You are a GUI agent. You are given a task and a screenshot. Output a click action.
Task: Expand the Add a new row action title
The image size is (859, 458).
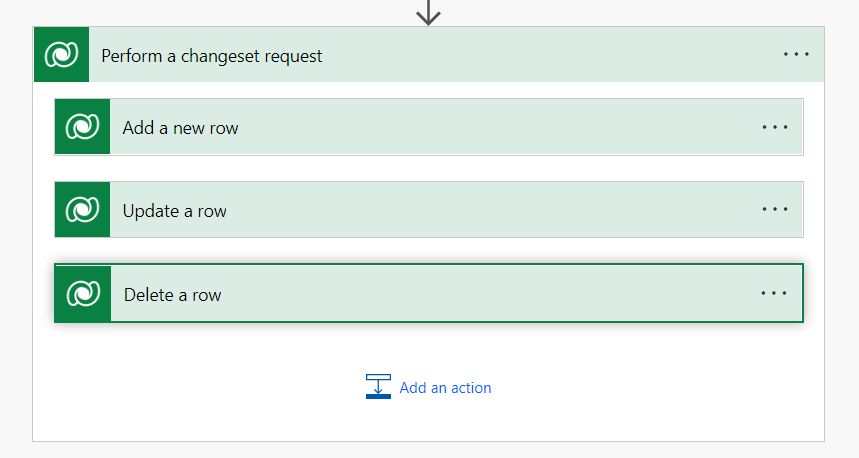[x=181, y=128]
